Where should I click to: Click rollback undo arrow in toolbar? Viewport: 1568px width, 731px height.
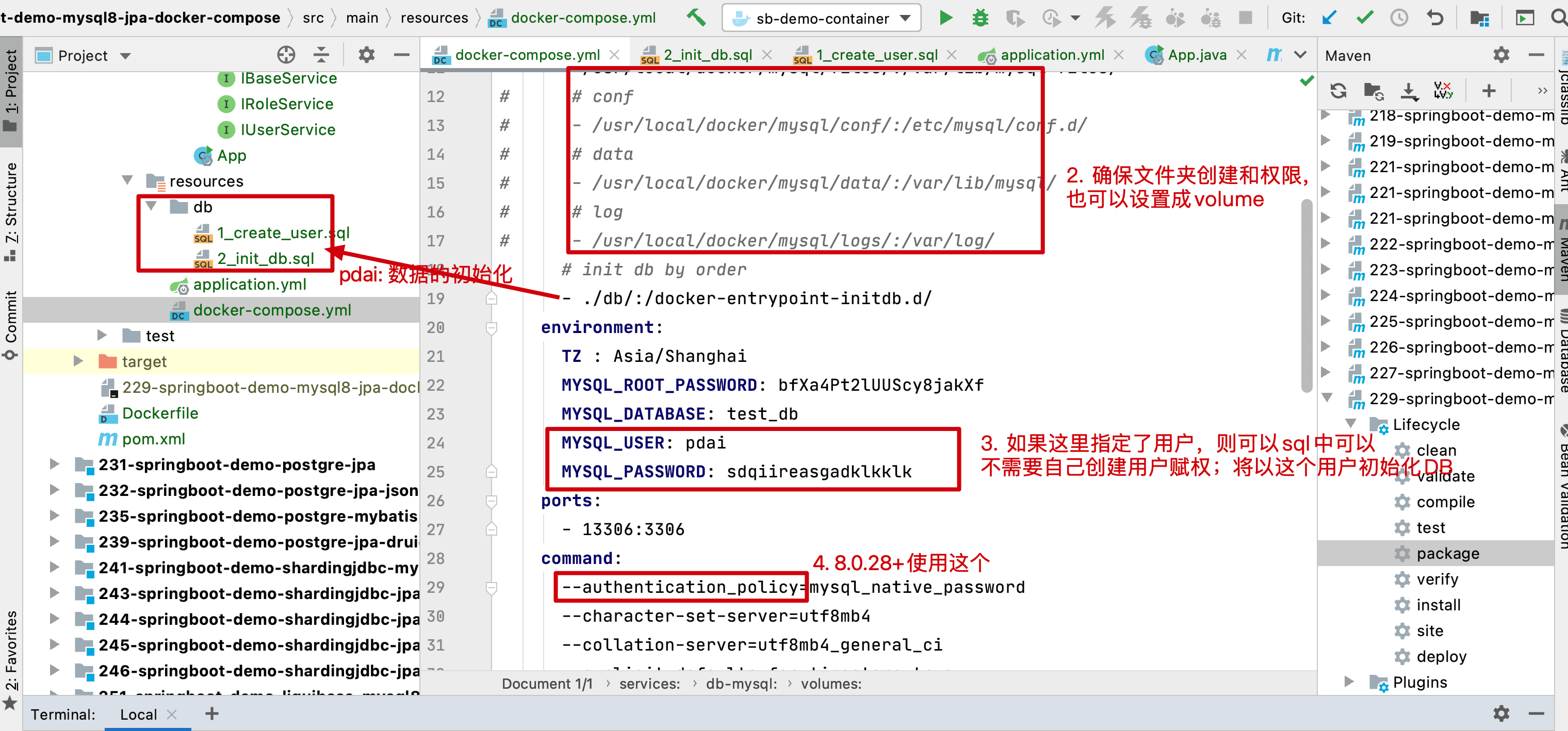[1435, 18]
